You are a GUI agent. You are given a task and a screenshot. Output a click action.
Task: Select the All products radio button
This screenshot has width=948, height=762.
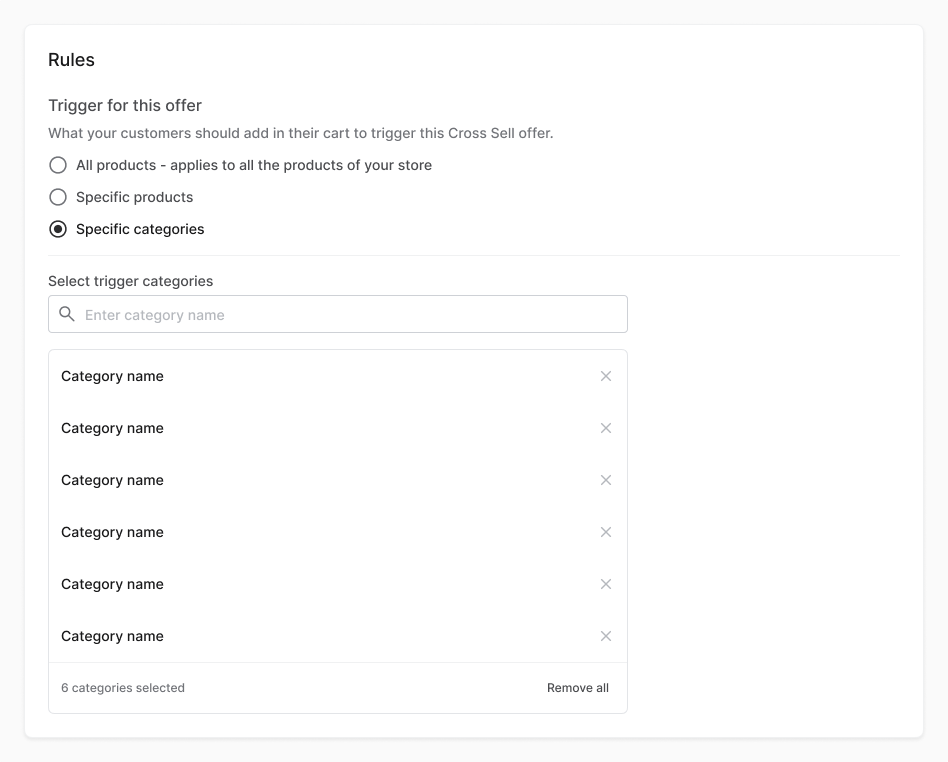(x=58, y=165)
